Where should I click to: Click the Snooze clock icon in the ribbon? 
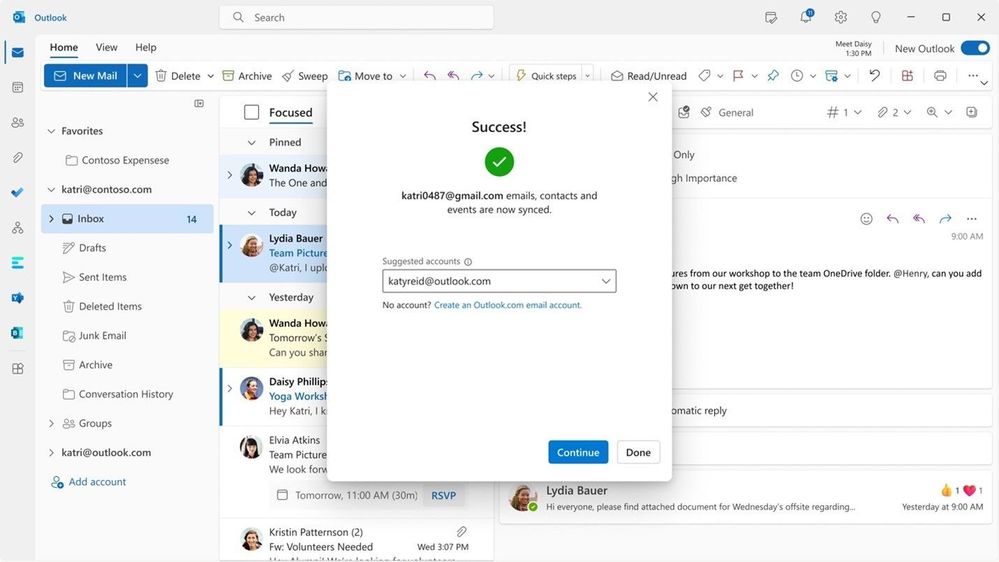click(797, 76)
